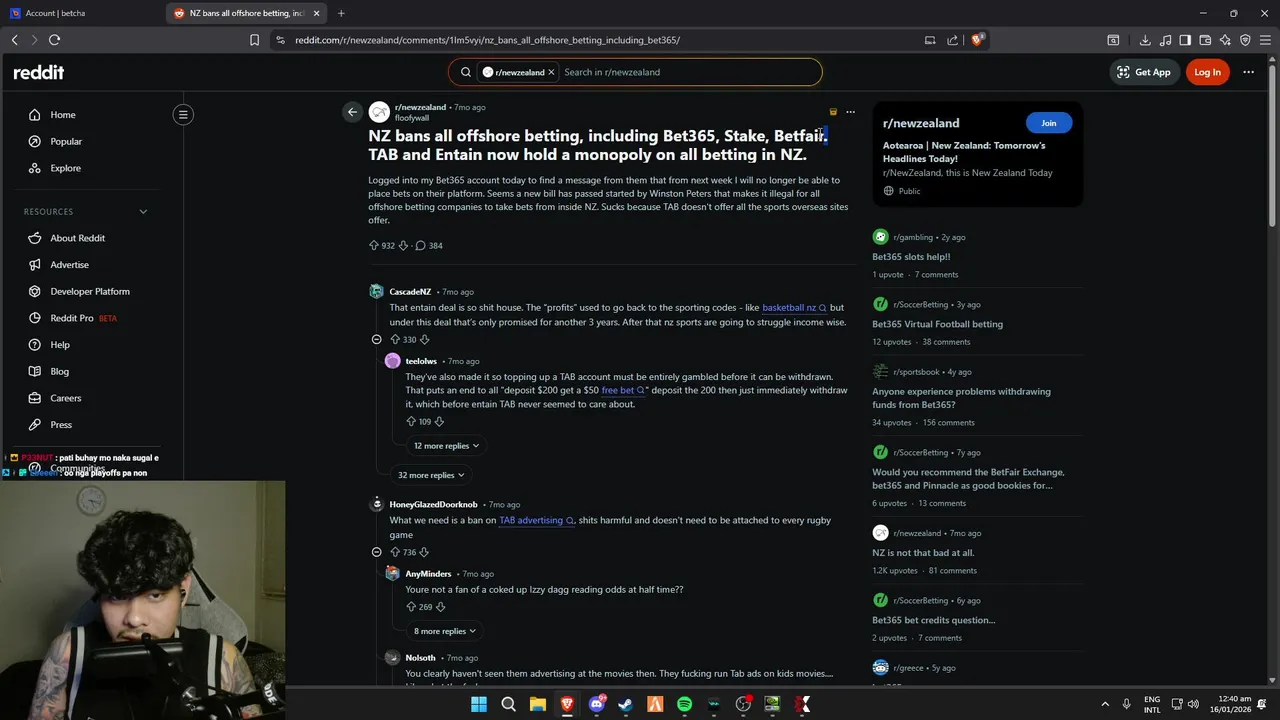Viewport: 1280px width, 720px height.
Task: Upvote CascadeNZ's comment (330)
Action: [395, 339]
